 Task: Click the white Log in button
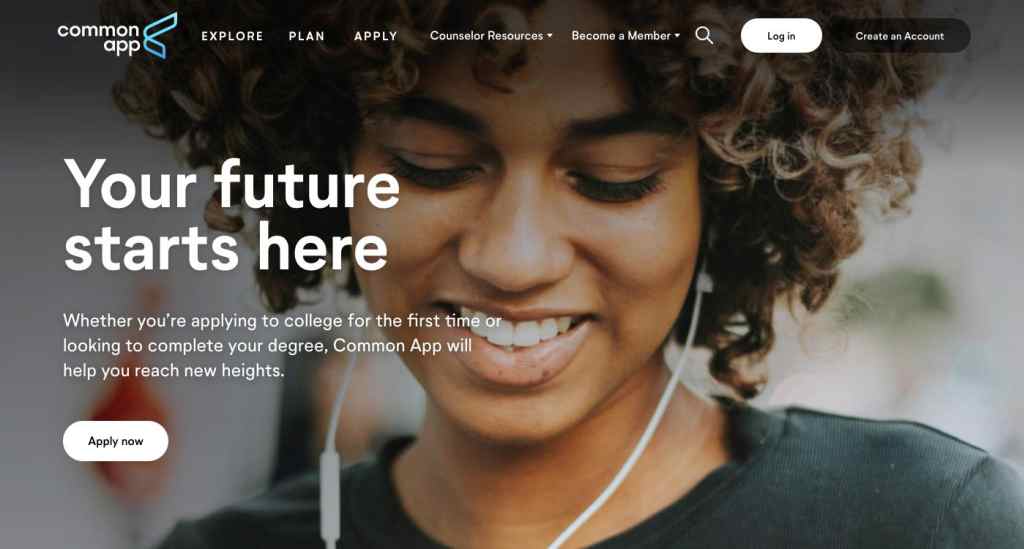pyautogui.click(x=781, y=36)
